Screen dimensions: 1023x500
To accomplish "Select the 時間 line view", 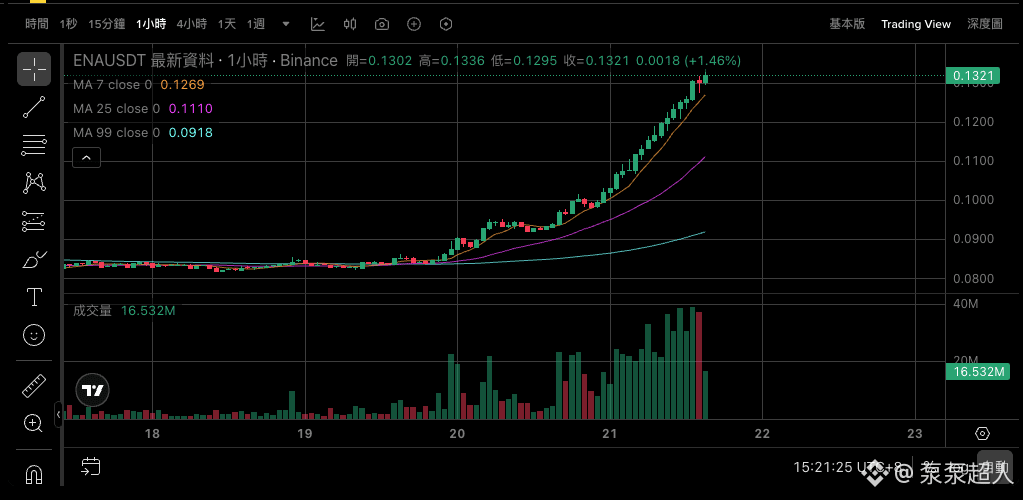I will click(37, 24).
